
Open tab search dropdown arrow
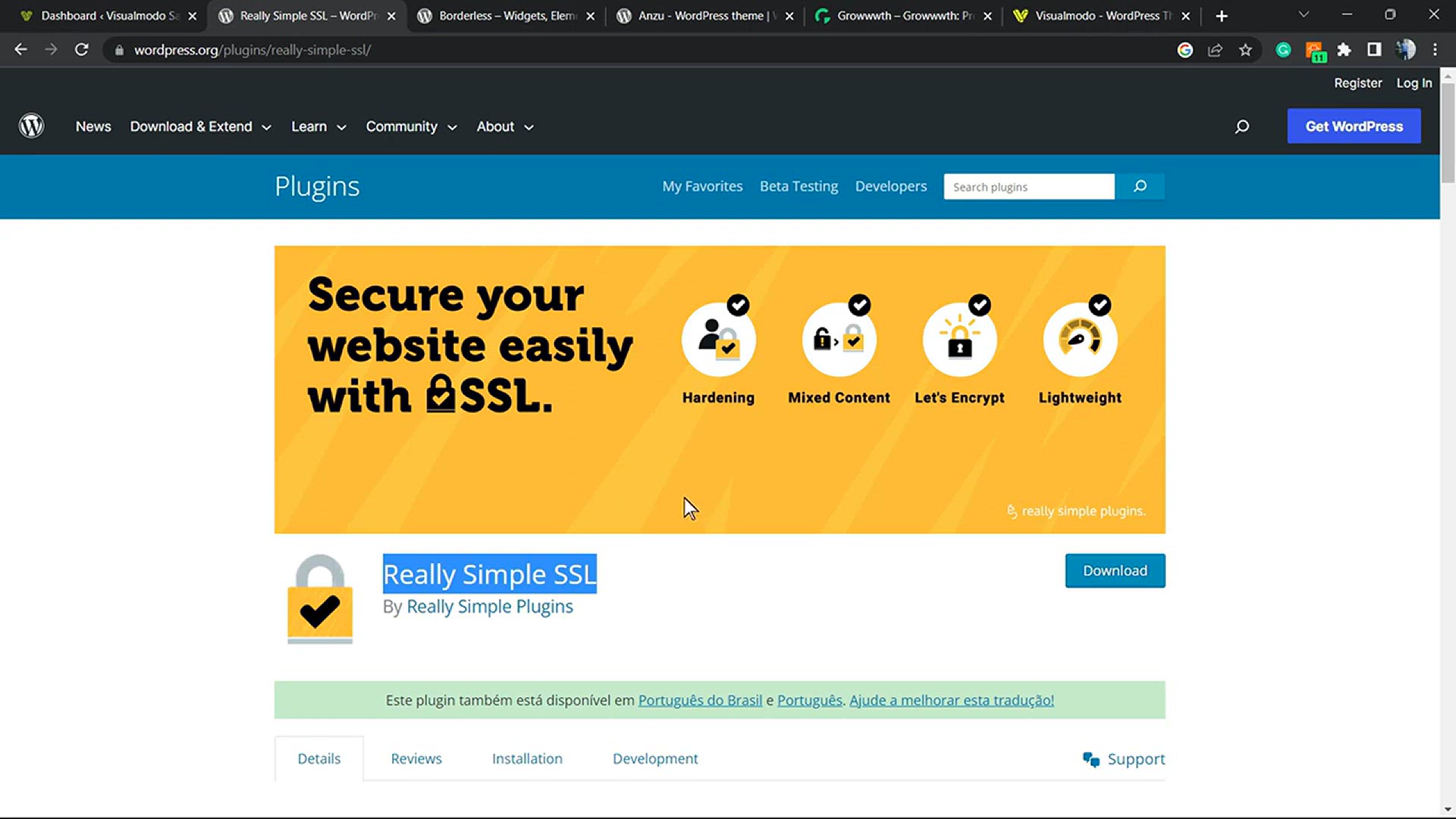pyautogui.click(x=1304, y=15)
